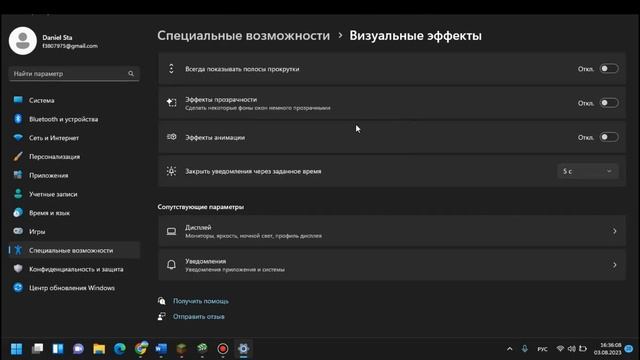
Task: Click the microphone tray icon
Action: coord(524,349)
